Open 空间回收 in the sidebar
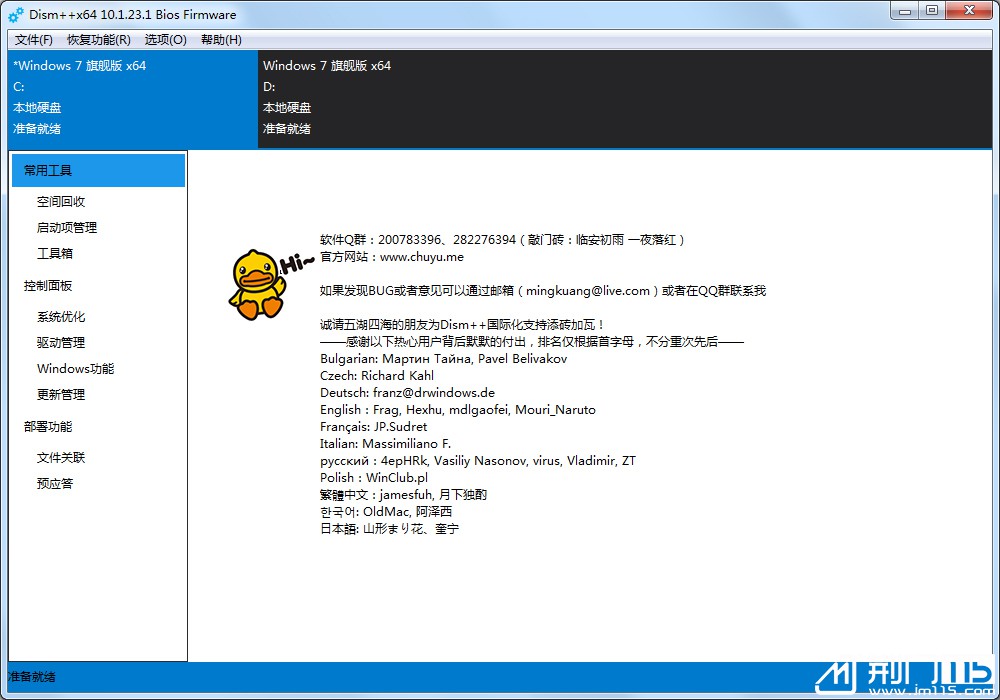 coord(61,201)
